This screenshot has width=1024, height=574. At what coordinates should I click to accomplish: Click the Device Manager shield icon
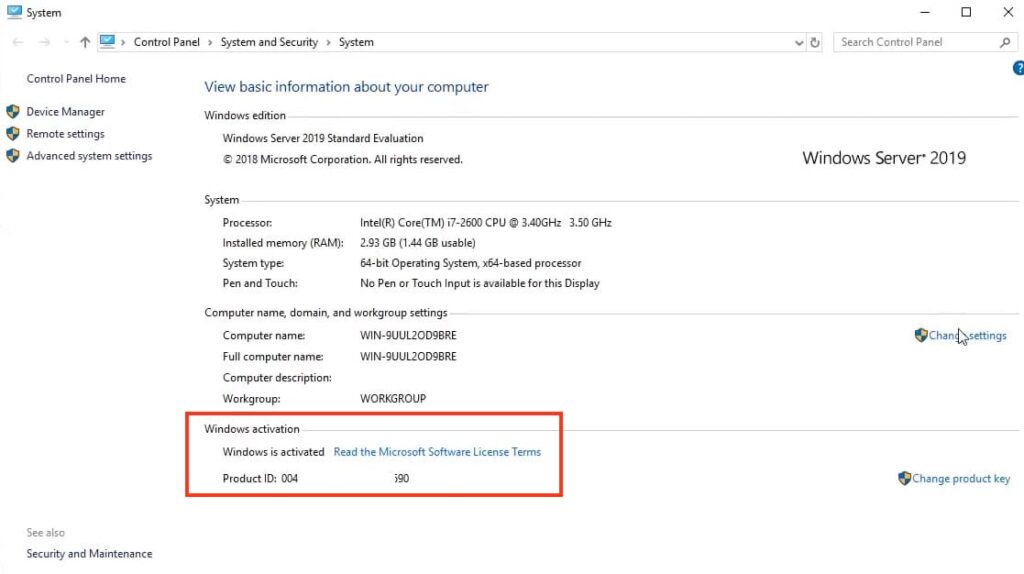click(x=13, y=112)
